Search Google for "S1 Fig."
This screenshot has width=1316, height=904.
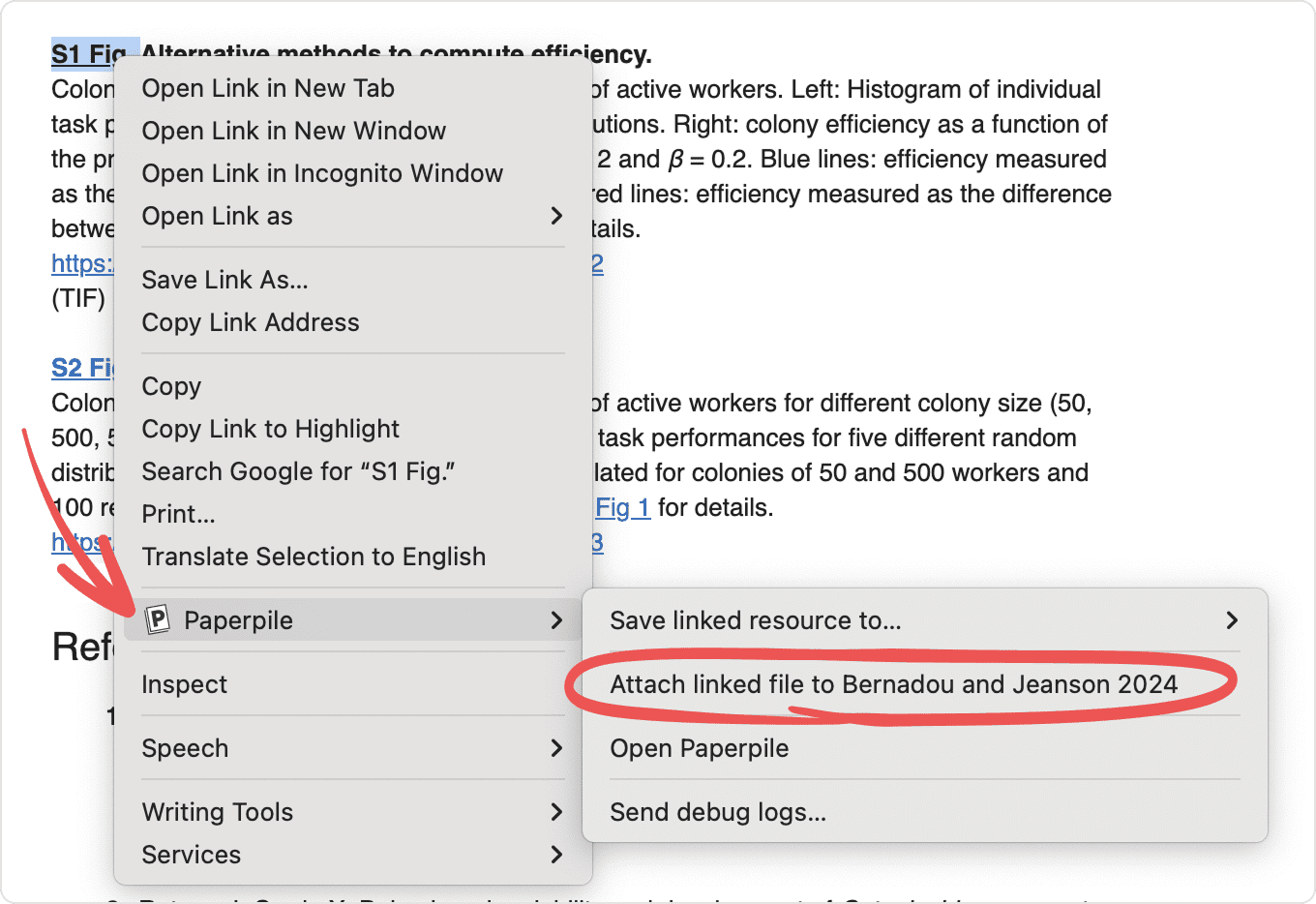tap(298, 471)
